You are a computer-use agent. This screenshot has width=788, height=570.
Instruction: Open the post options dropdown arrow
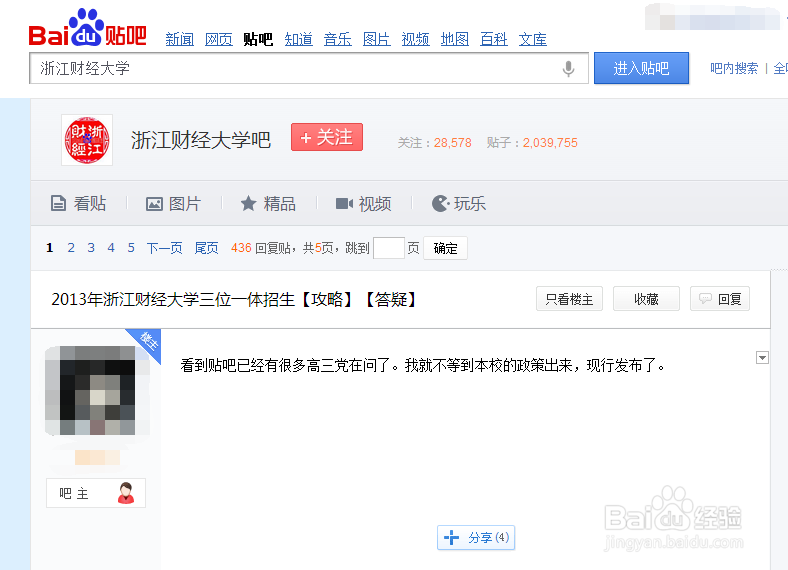coord(762,357)
